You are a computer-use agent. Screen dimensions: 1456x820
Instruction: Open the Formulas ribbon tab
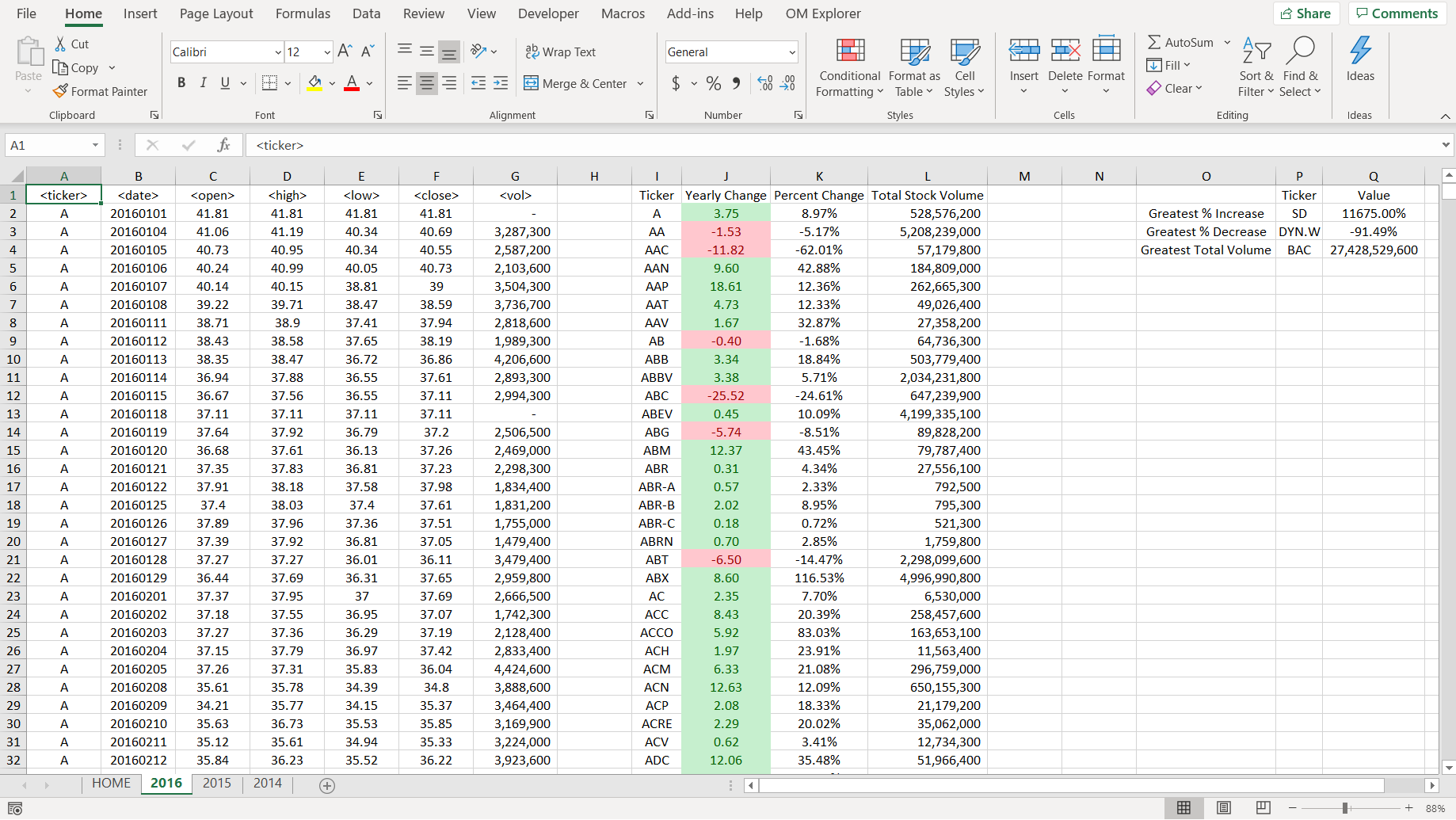tap(303, 13)
